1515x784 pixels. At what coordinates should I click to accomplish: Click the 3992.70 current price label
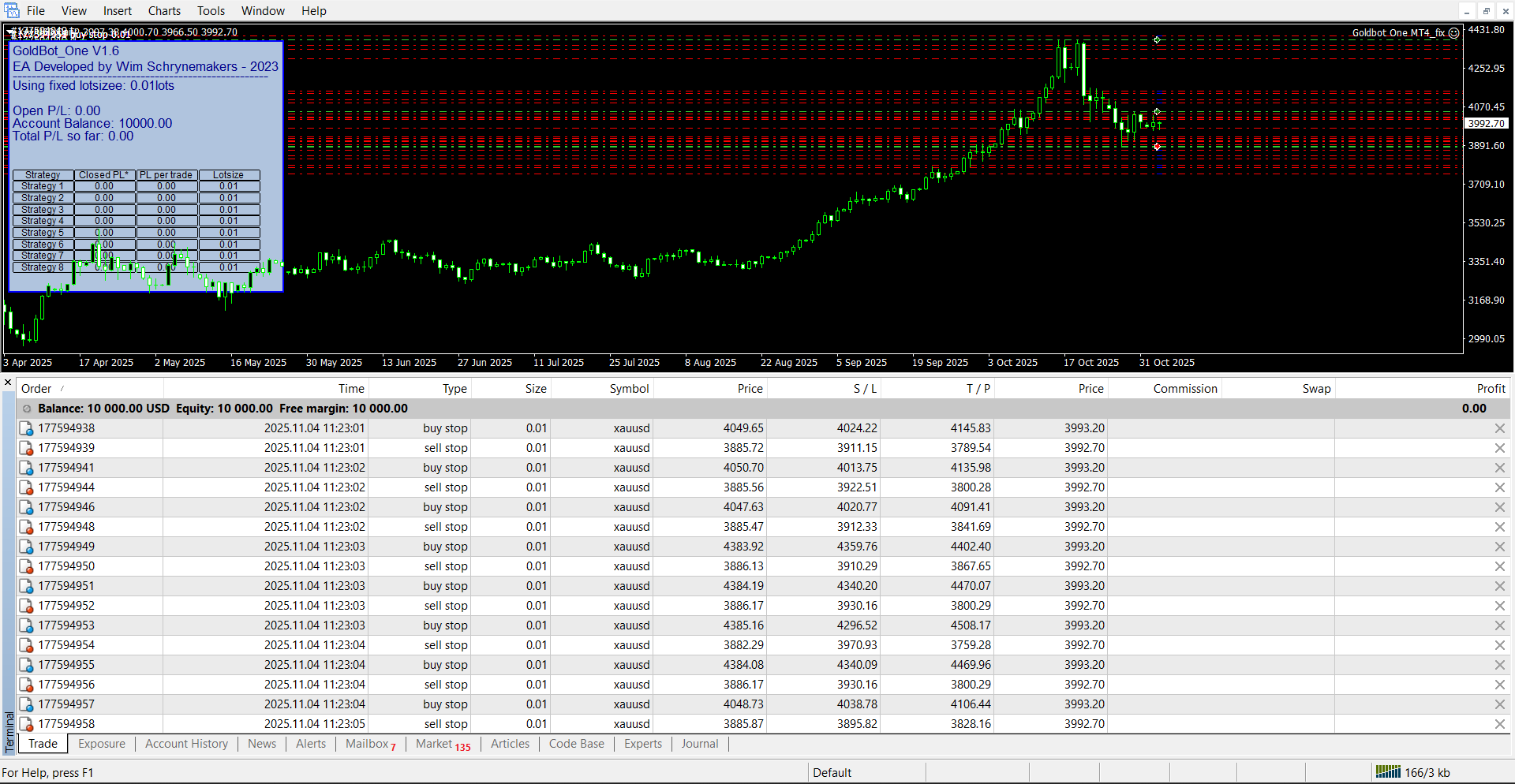1487,124
